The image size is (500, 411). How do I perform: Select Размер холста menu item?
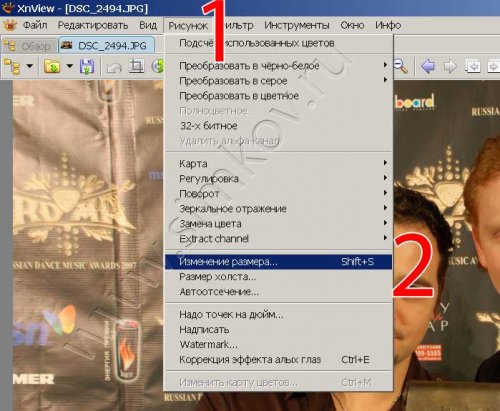278,277
